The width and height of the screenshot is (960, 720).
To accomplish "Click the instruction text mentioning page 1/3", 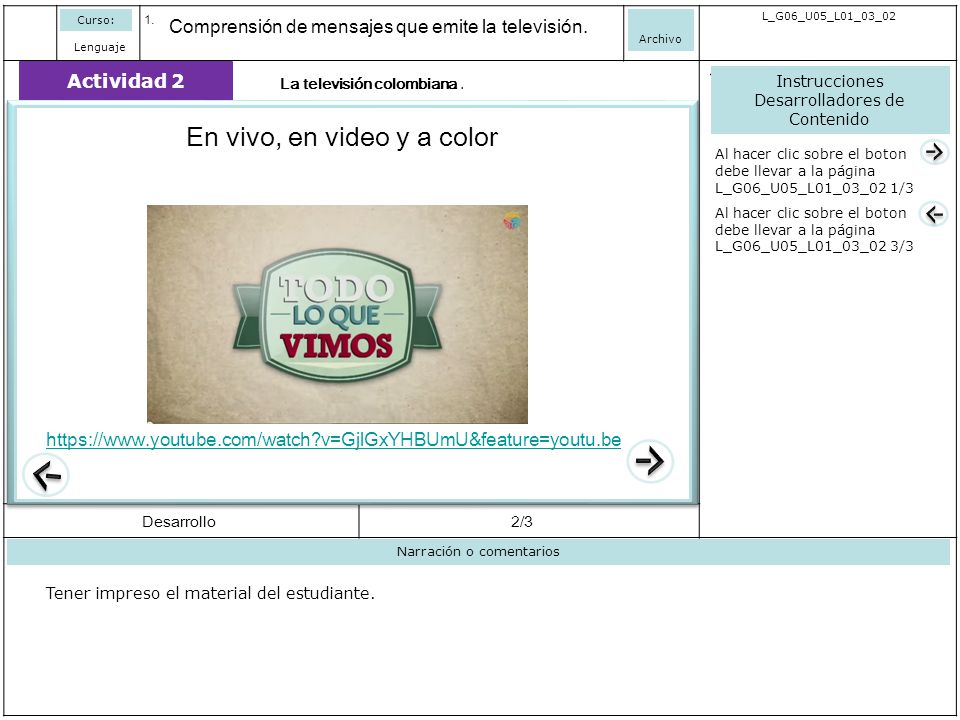I will point(814,171).
